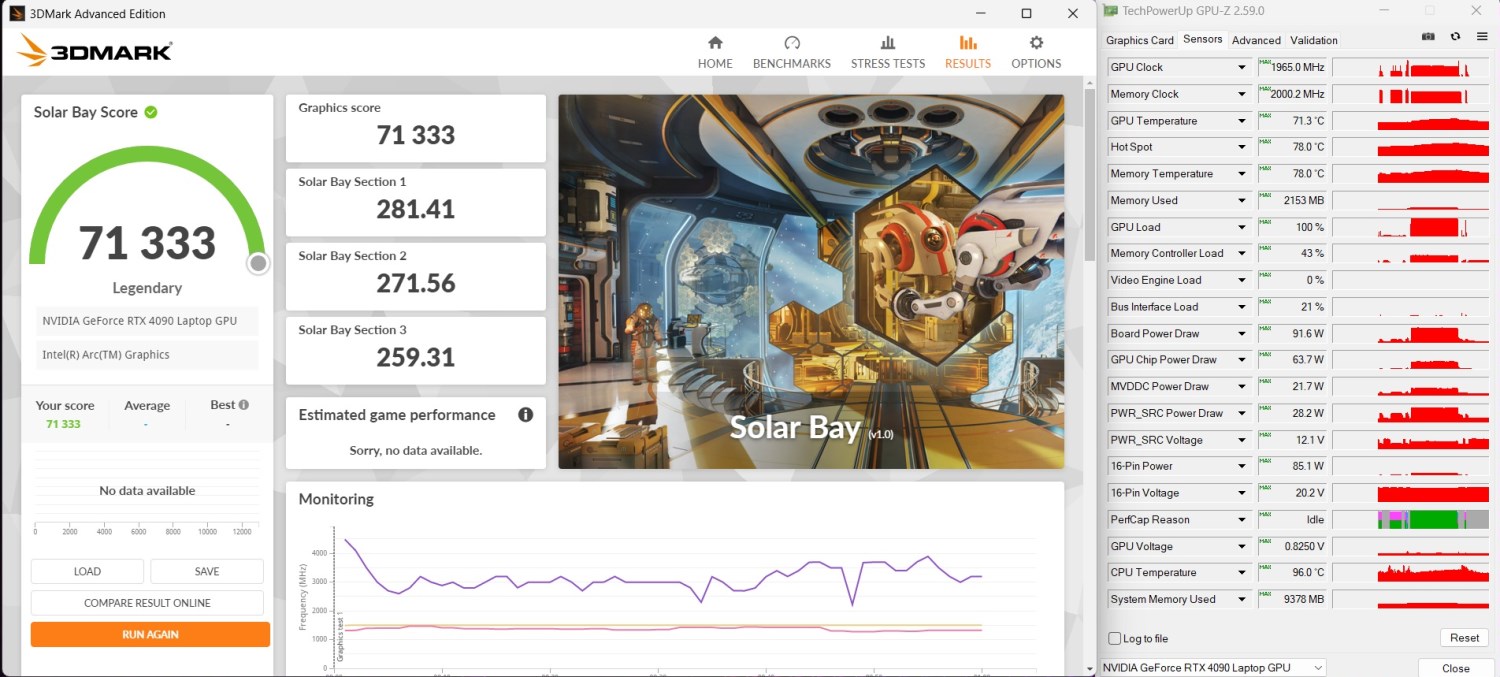The width and height of the screenshot is (1500, 677).
Task: Click info icon beside Estimated game performance
Action: coord(525,415)
